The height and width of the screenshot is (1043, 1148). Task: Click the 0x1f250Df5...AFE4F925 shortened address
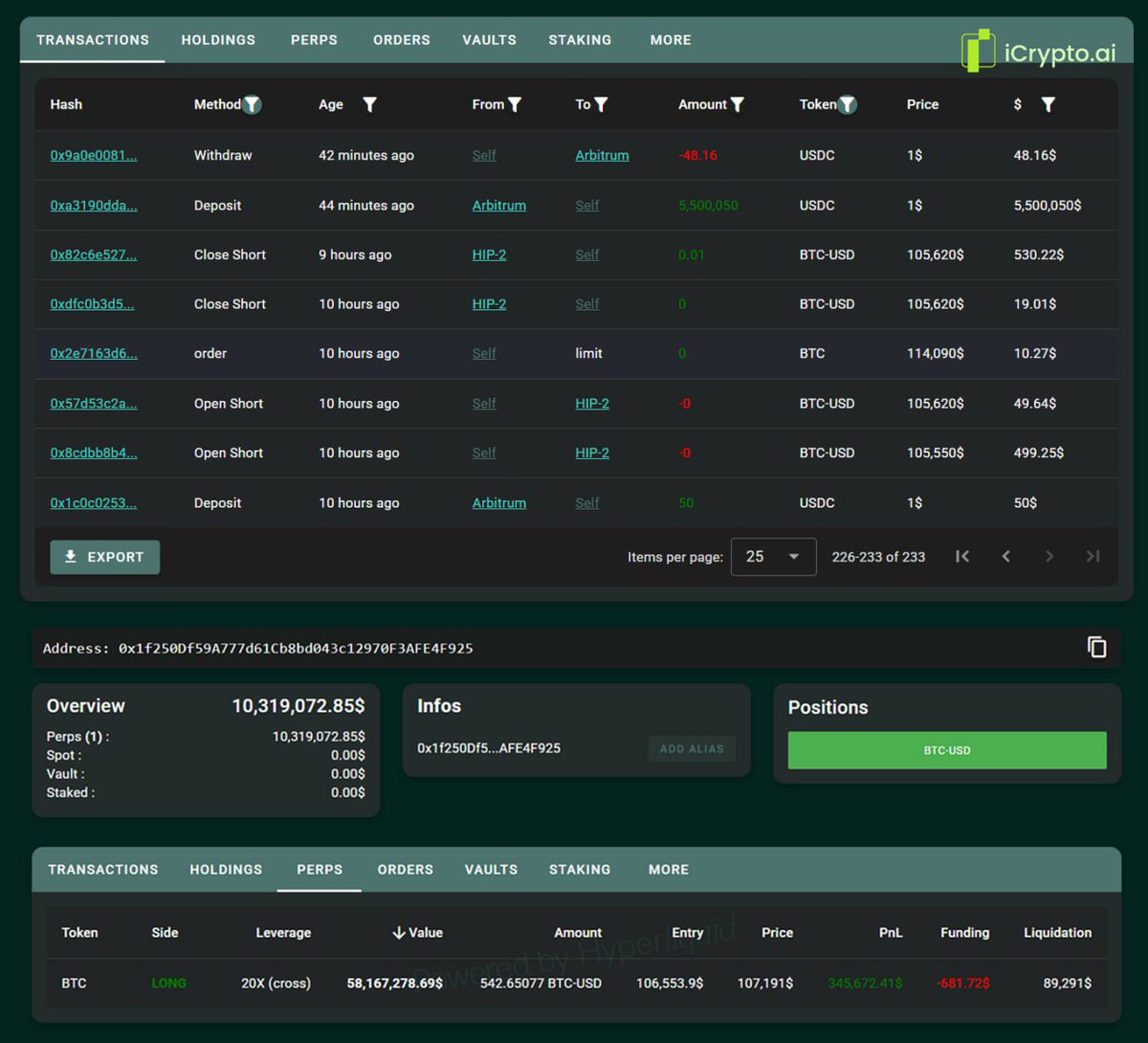coord(489,748)
